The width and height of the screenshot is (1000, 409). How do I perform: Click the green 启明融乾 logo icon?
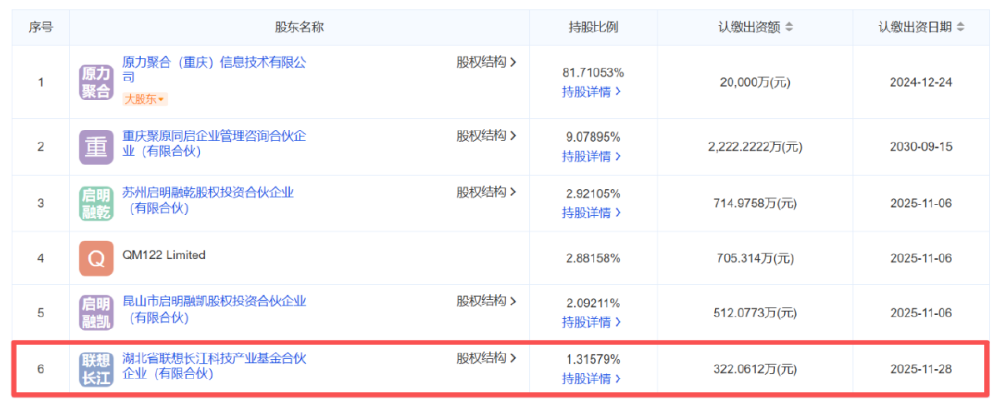pyautogui.click(x=97, y=202)
